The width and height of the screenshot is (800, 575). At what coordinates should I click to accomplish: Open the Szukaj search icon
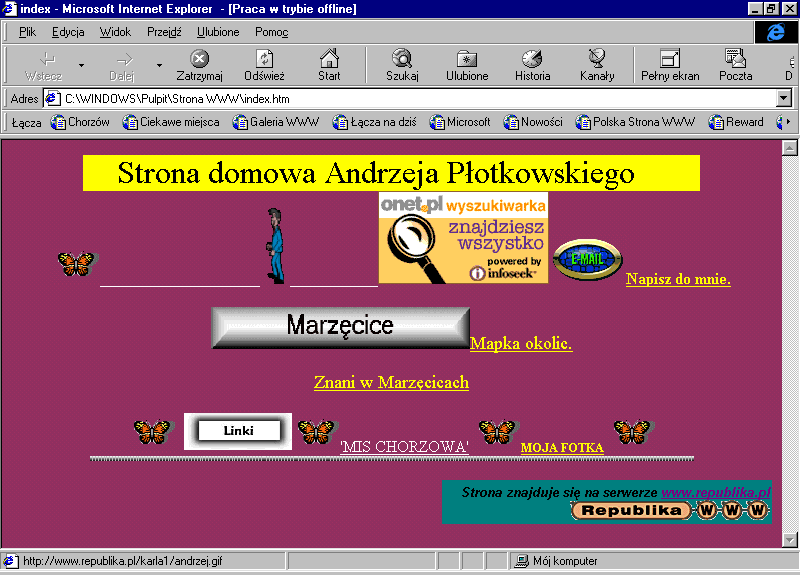tap(402, 65)
